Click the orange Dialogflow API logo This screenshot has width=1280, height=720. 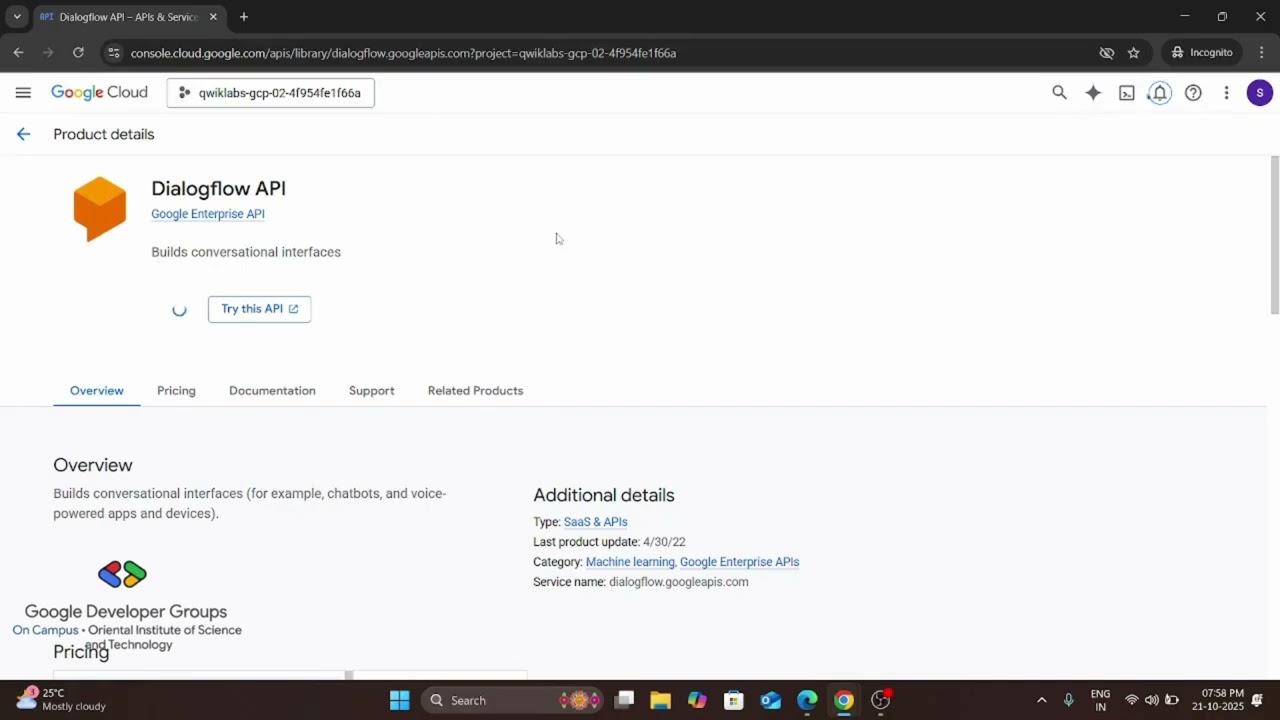pyautogui.click(x=100, y=209)
